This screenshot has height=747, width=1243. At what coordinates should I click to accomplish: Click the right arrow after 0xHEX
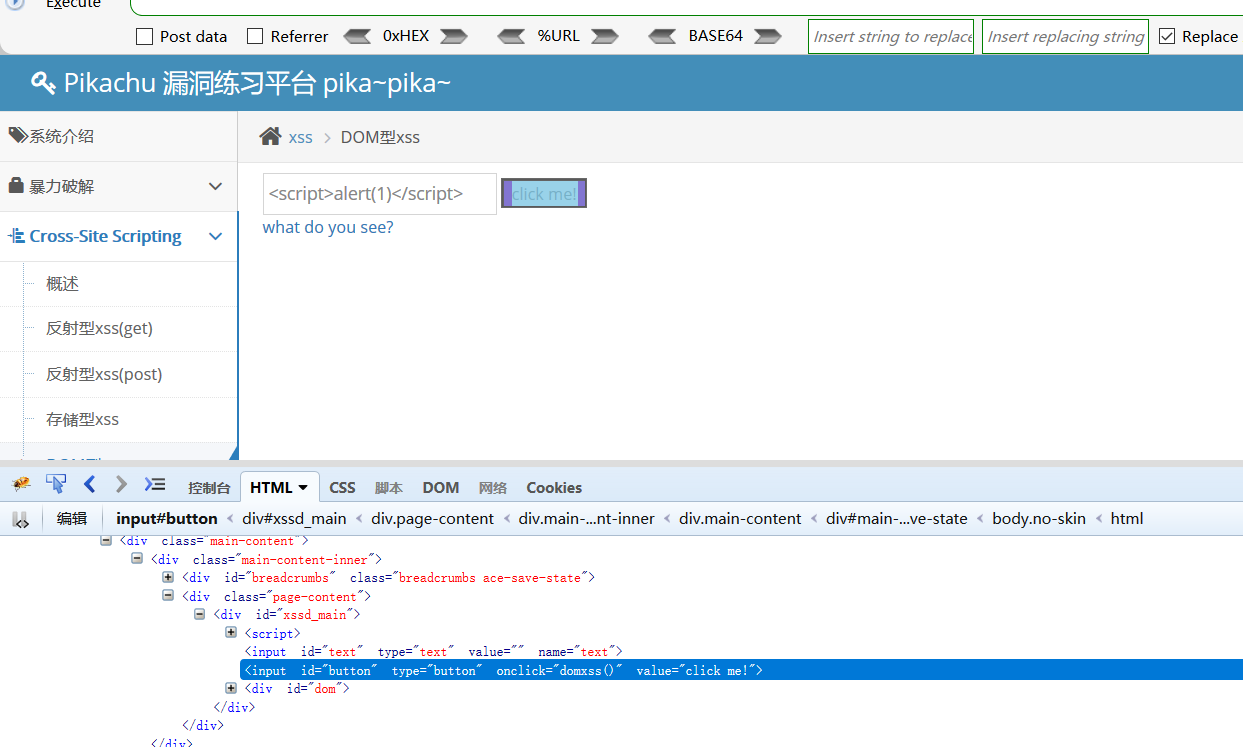click(453, 36)
